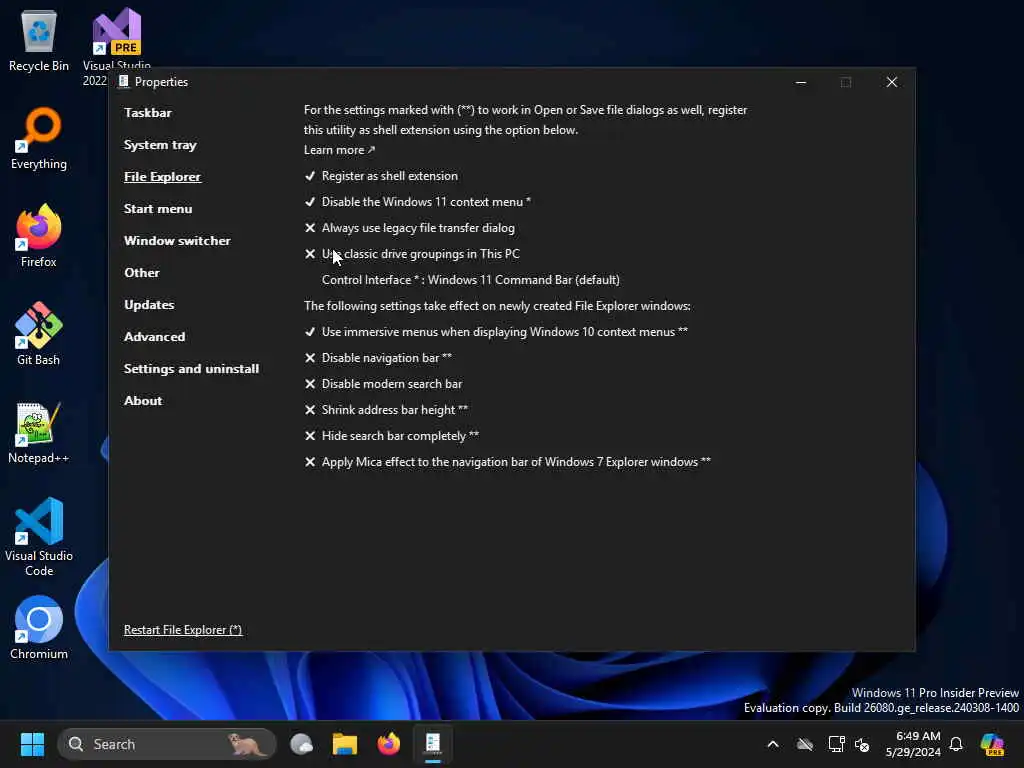
Task: Minimize the Properties window
Action: coord(801,82)
